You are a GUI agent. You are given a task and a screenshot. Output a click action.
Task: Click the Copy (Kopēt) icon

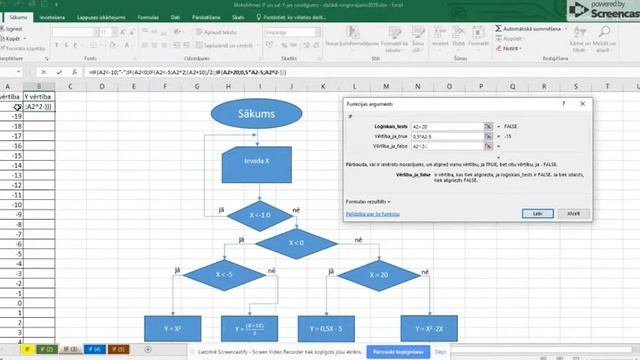click(x=2, y=38)
